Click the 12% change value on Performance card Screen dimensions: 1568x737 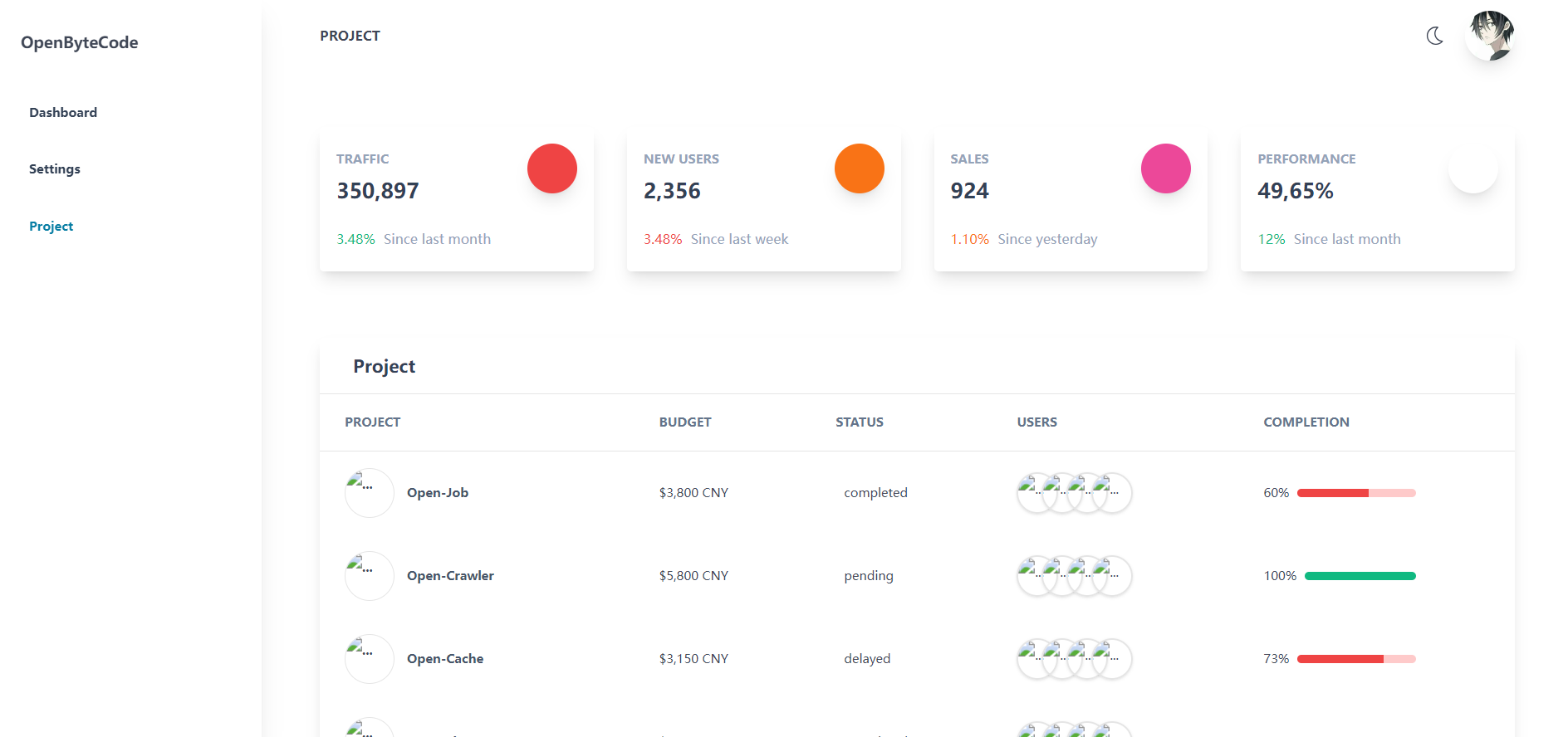[x=1272, y=239]
